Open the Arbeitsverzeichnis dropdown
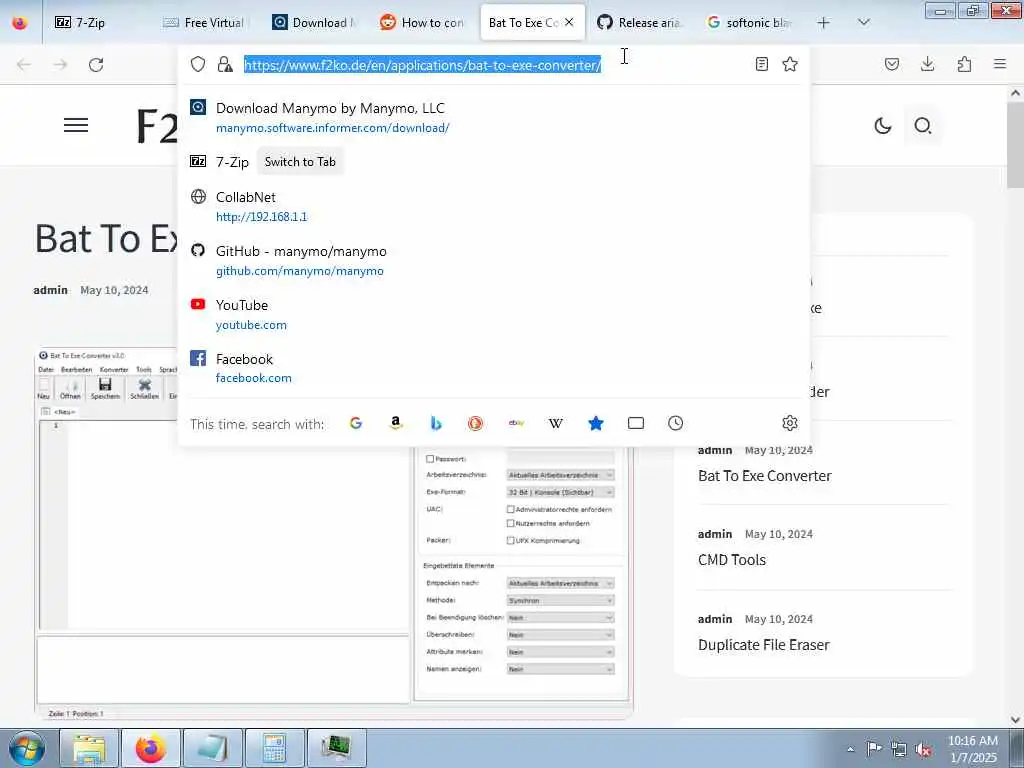The height and width of the screenshot is (768, 1024). pyautogui.click(x=560, y=475)
